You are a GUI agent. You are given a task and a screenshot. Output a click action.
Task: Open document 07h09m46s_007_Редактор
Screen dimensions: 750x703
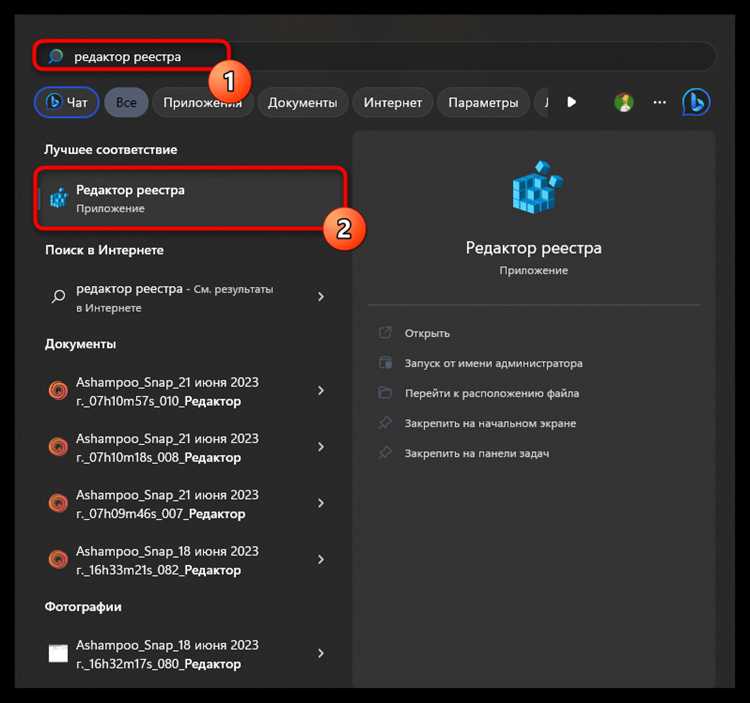190,504
